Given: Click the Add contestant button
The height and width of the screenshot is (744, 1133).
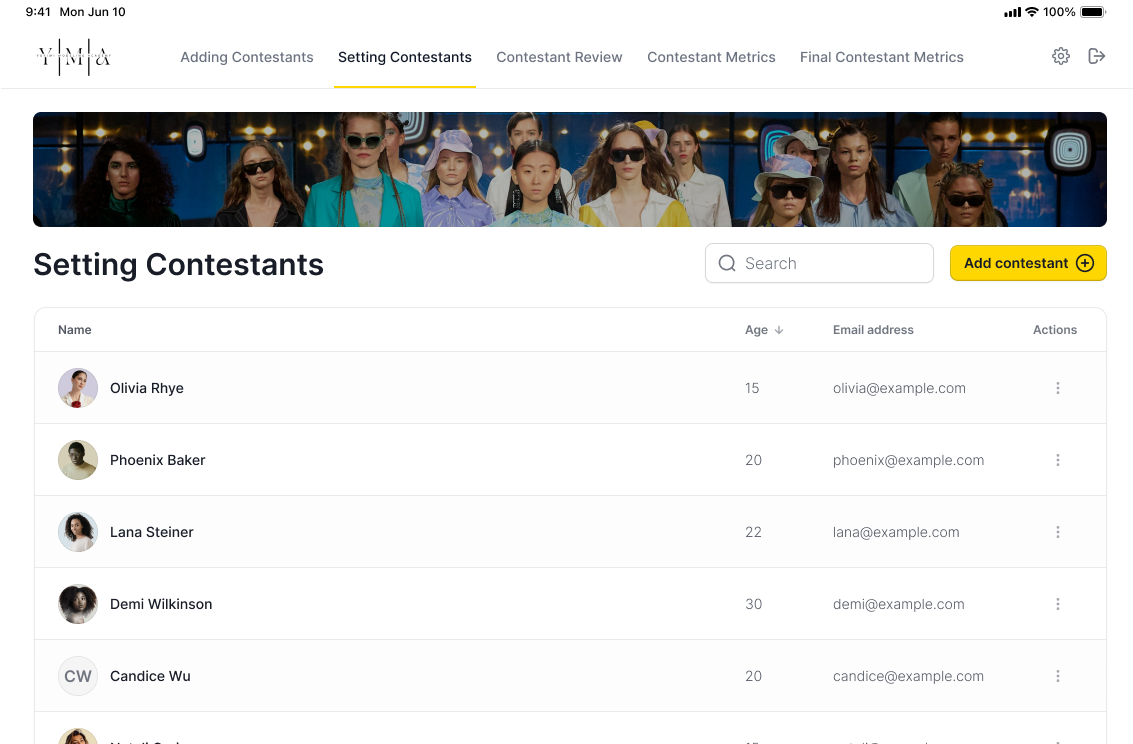Looking at the screenshot, I should [x=1028, y=263].
